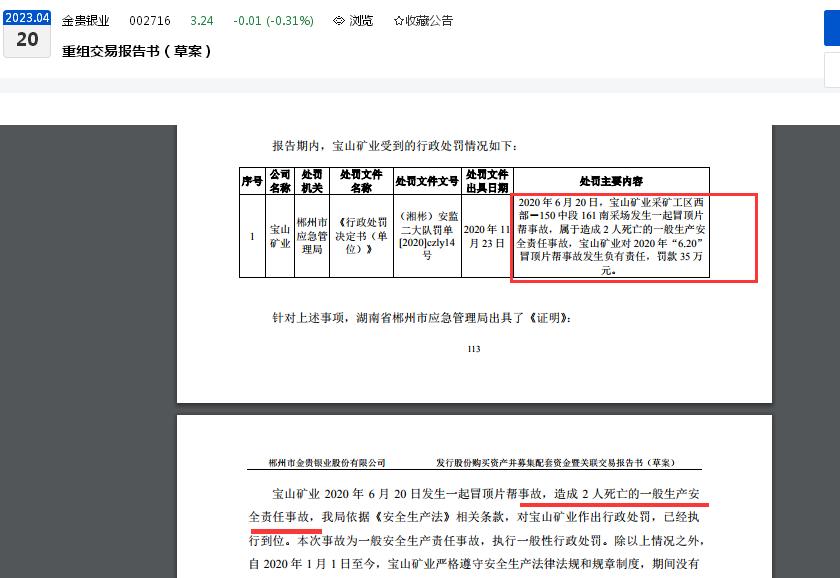Click the date cell 2020年11月23日
Image resolution: width=840 pixels, height=578 pixels.
[487, 236]
